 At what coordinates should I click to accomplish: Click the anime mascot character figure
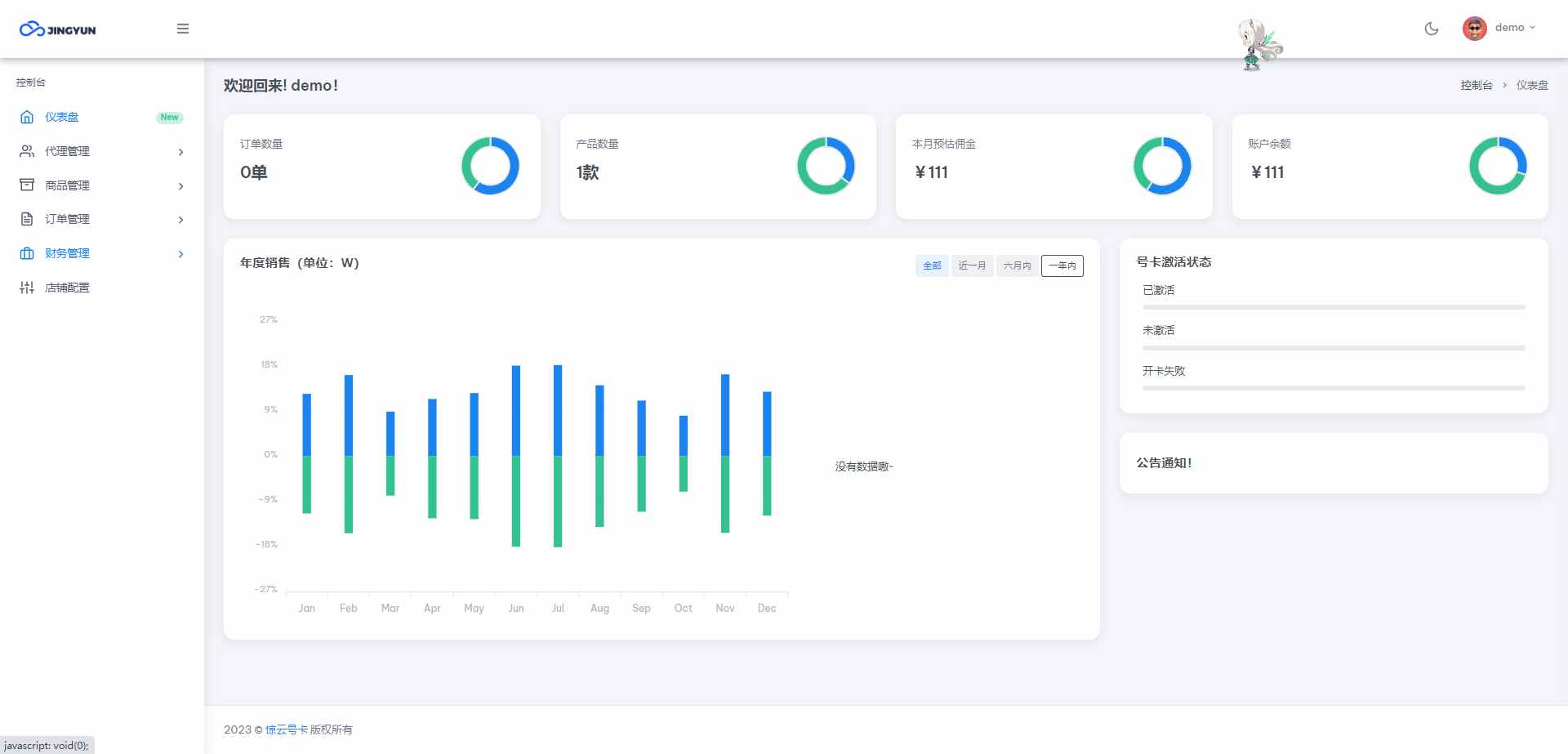click(1258, 45)
